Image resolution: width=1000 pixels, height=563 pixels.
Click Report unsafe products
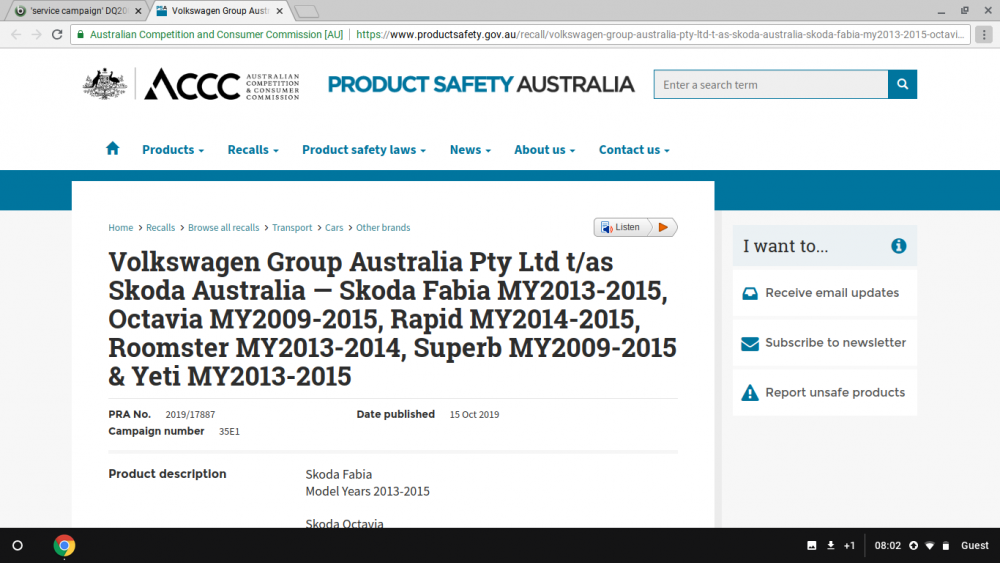tap(825, 393)
